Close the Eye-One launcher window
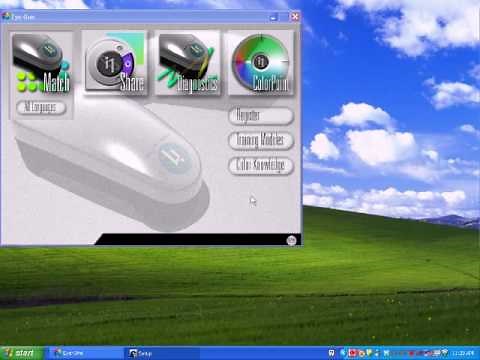Screen dimensions: 480x360 click(x=295, y=17)
